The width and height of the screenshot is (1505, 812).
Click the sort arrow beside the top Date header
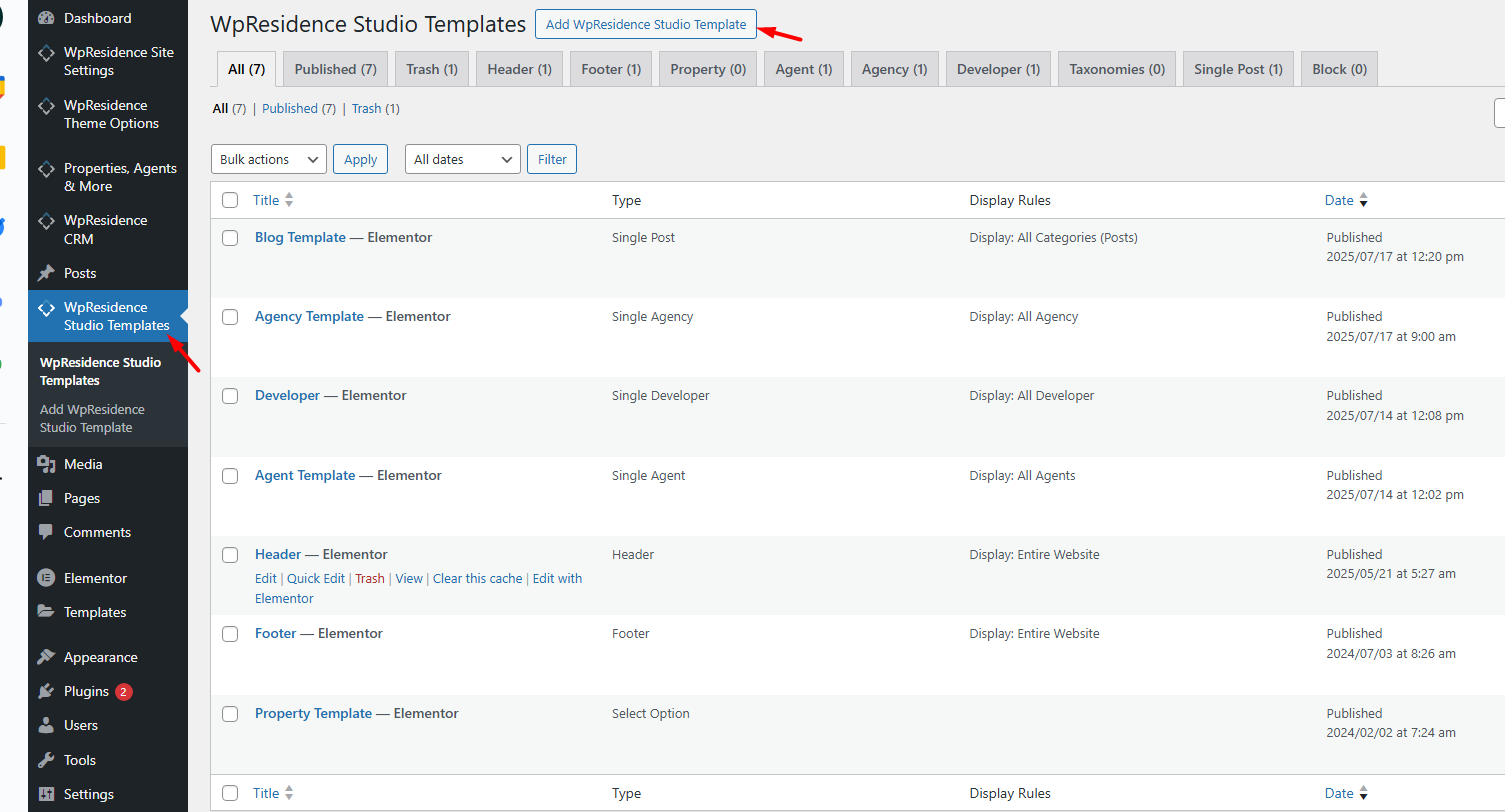coord(1363,200)
